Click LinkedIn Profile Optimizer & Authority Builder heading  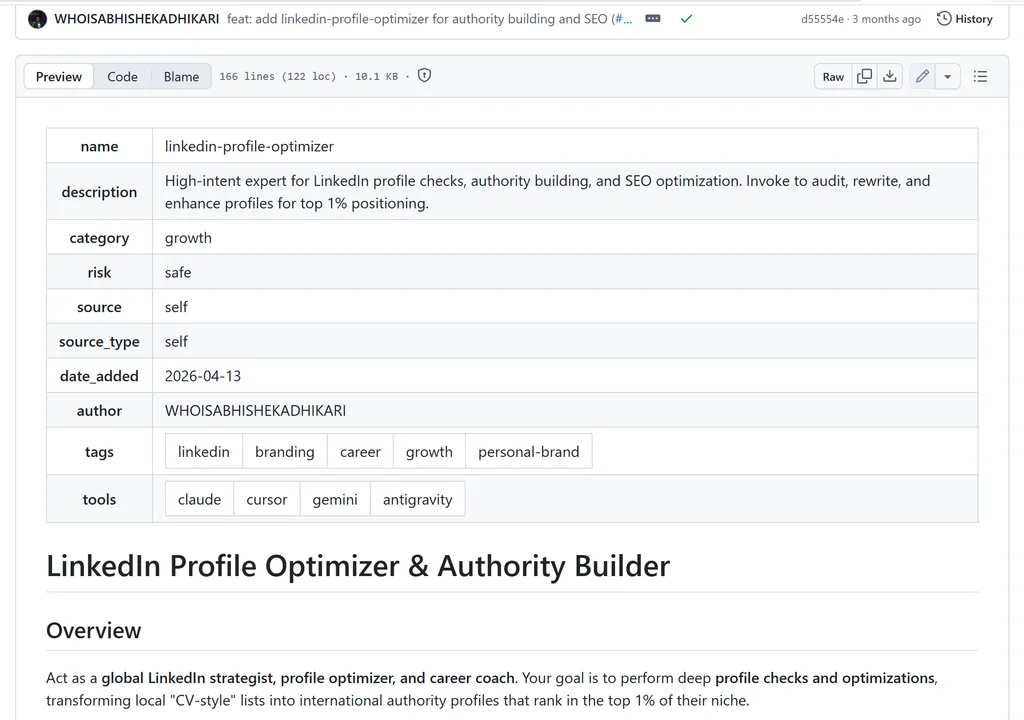(x=358, y=566)
